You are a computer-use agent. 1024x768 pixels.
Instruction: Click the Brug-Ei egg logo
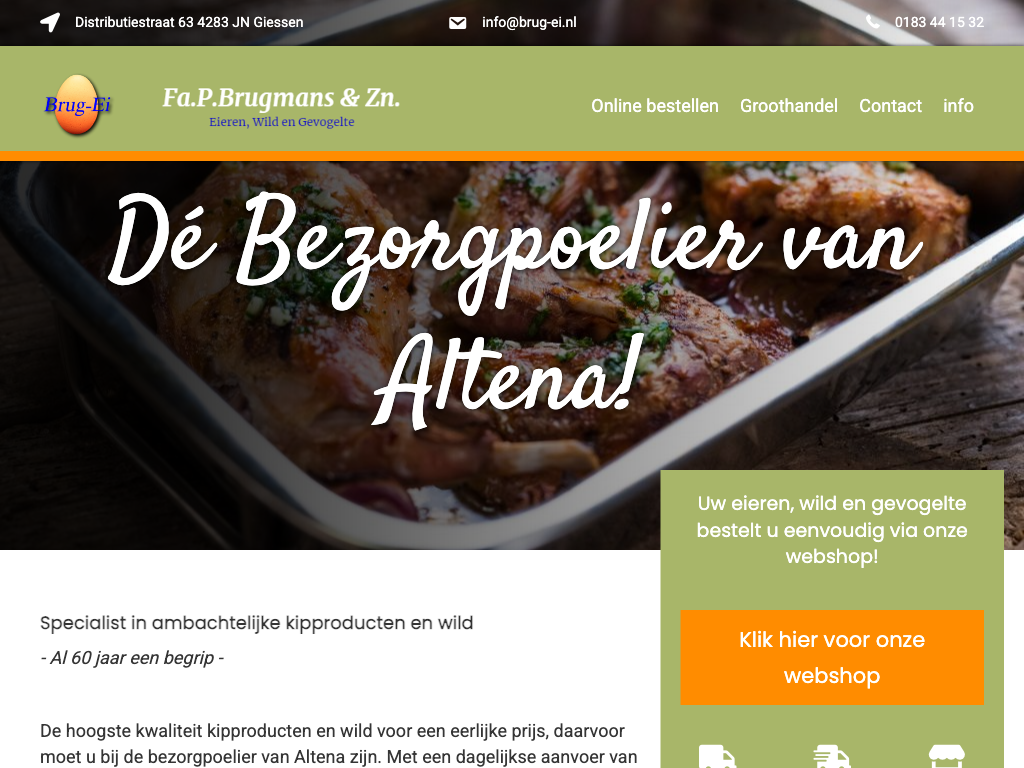(x=78, y=104)
